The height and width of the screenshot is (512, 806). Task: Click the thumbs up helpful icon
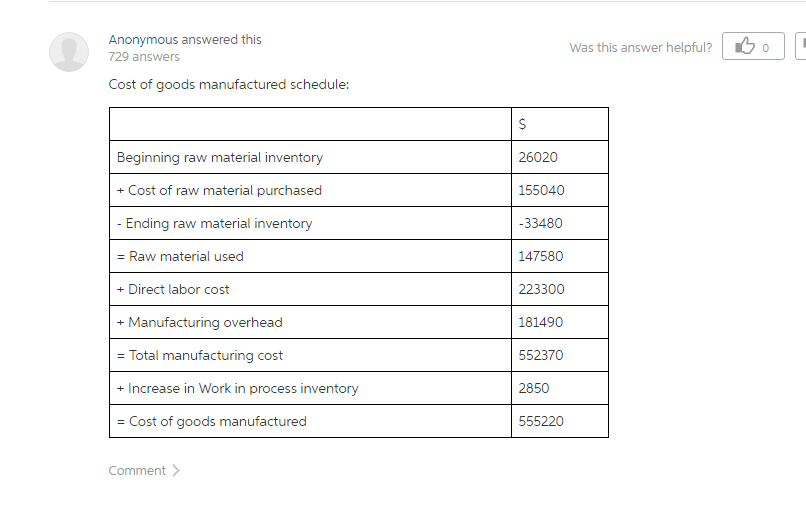pyautogui.click(x=745, y=46)
